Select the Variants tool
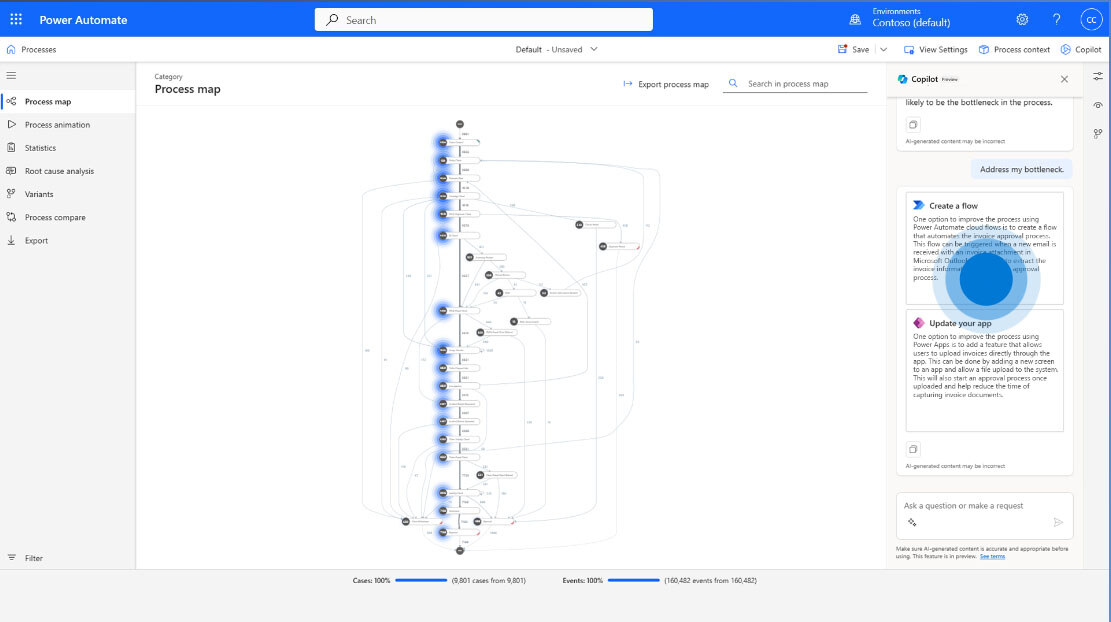This screenshot has width=1111, height=622. pyautogui.click(x=38, y=194)
